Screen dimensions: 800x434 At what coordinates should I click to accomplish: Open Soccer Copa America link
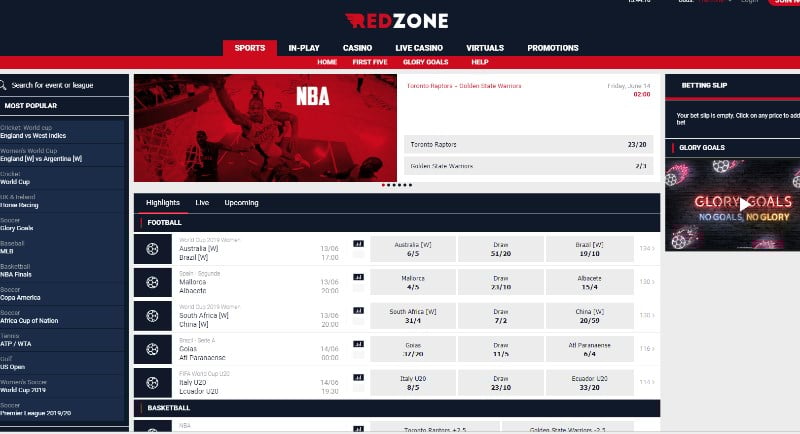tap(62, 293)
